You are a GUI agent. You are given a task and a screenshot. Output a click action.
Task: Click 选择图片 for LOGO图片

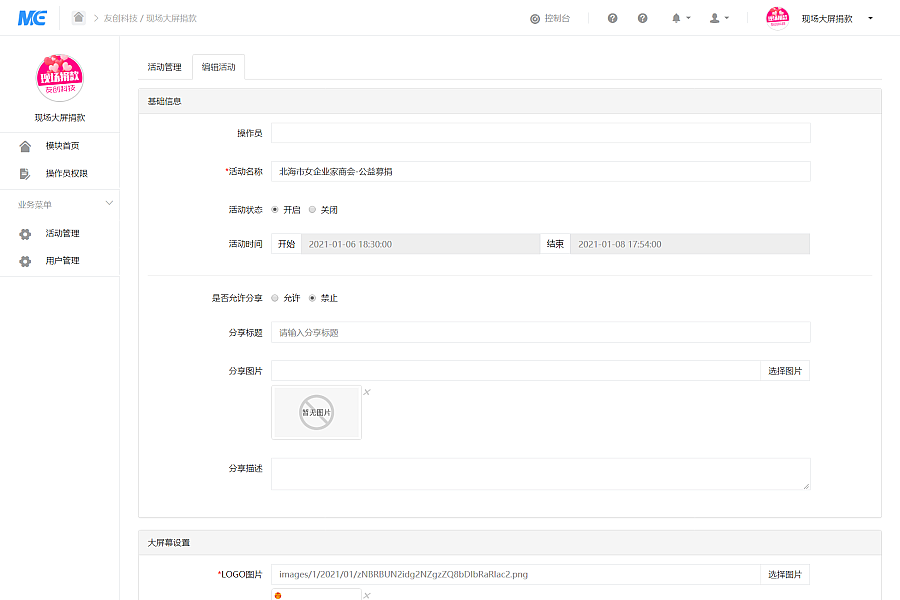[x=785, y=574]
